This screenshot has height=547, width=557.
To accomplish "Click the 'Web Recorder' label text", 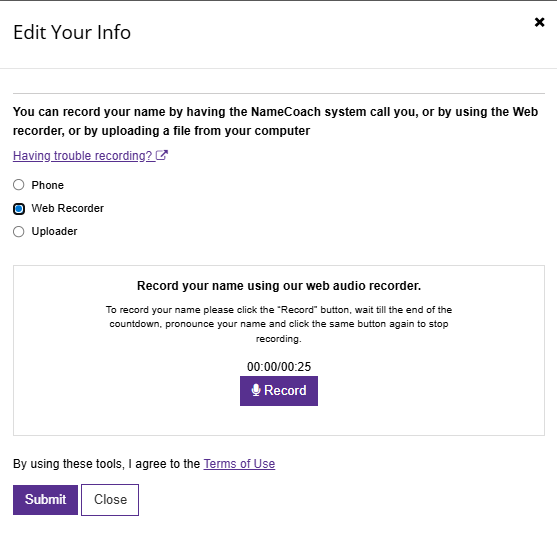I will tap(67, 208).
